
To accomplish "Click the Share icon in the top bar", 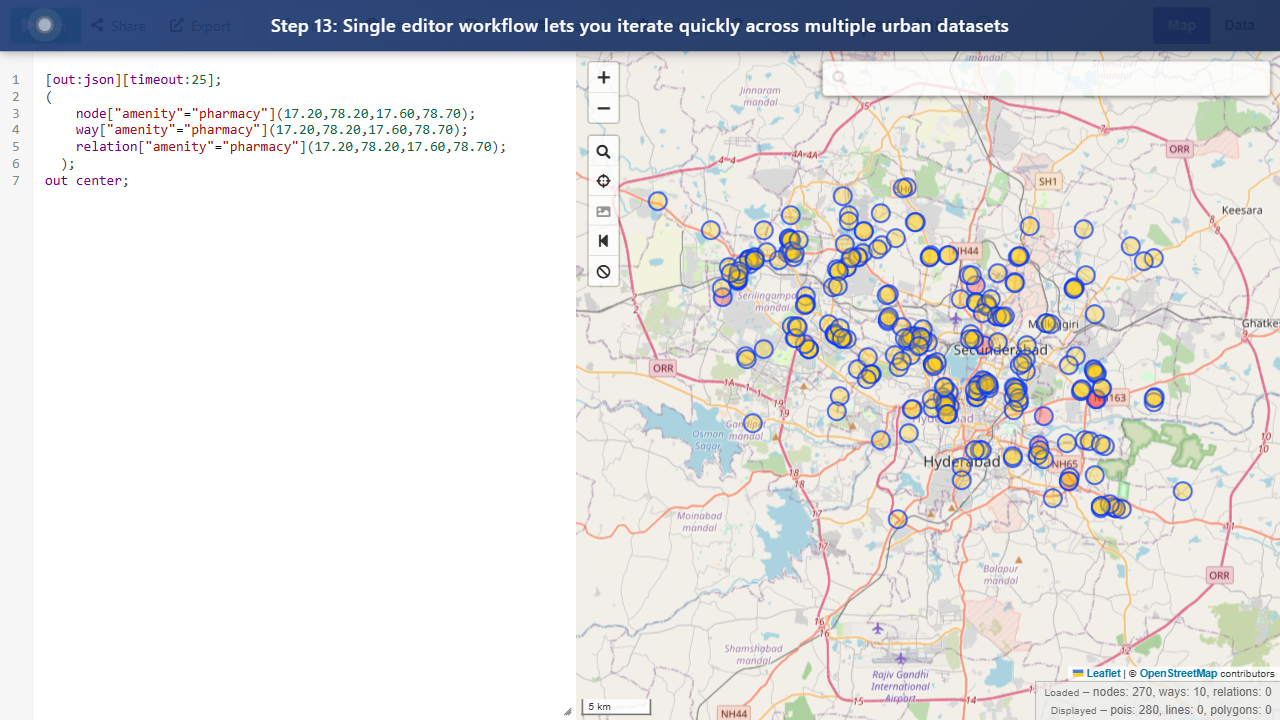I will click(x=98, y=25).
